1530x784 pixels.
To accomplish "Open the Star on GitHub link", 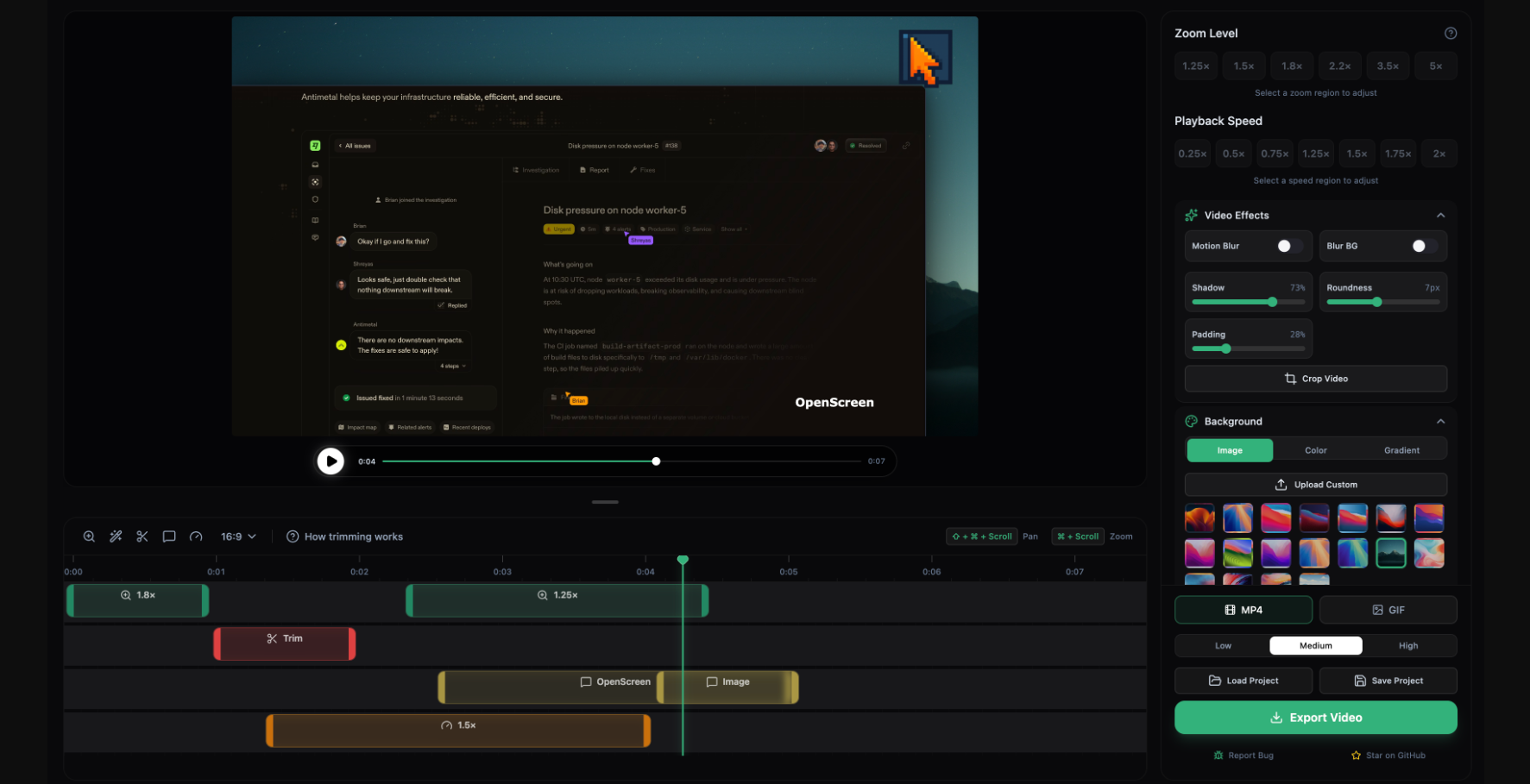I will coord(1388,756).
